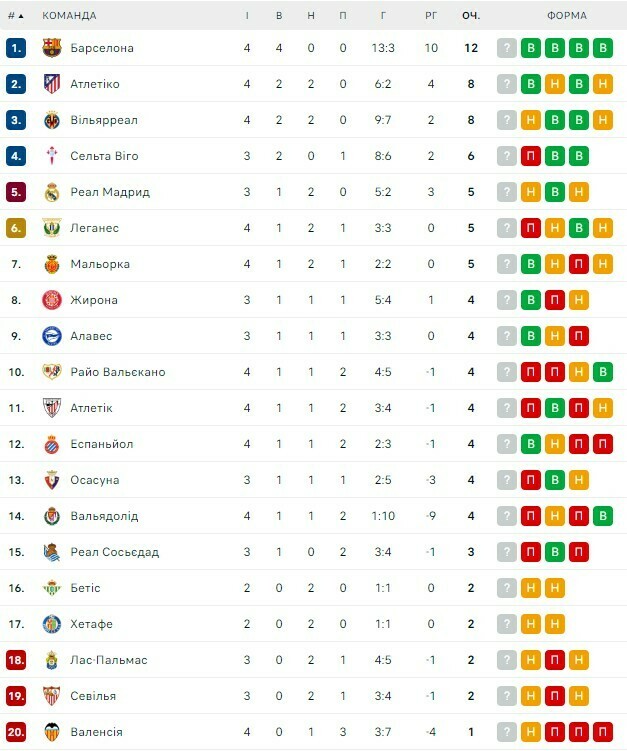Click the red position 18 badge
627x751 pixels.
[x=15, y=660]
